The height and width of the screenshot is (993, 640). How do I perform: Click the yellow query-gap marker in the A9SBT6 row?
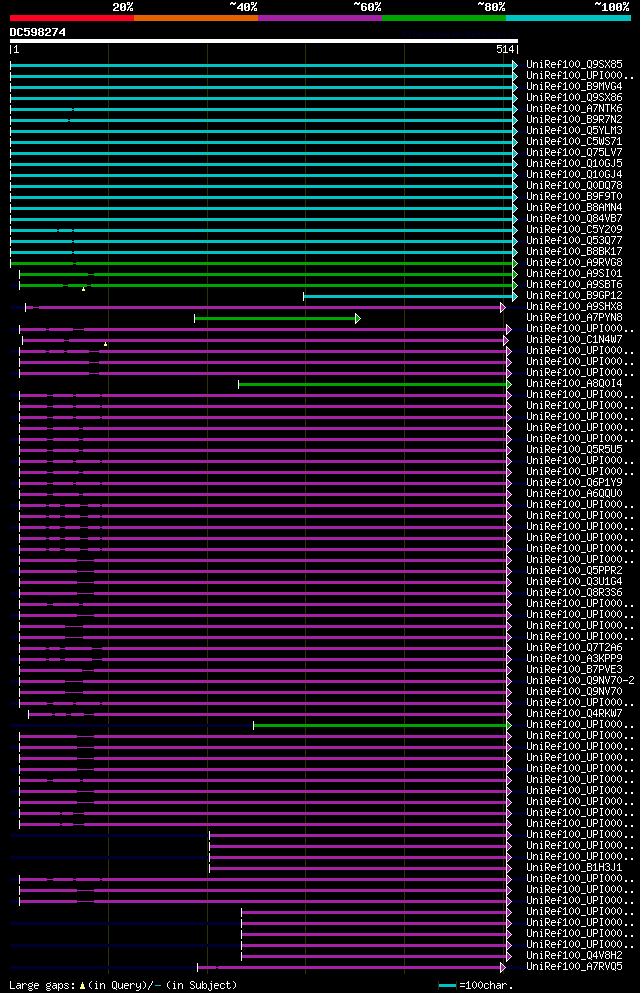(x=84, y=289)
